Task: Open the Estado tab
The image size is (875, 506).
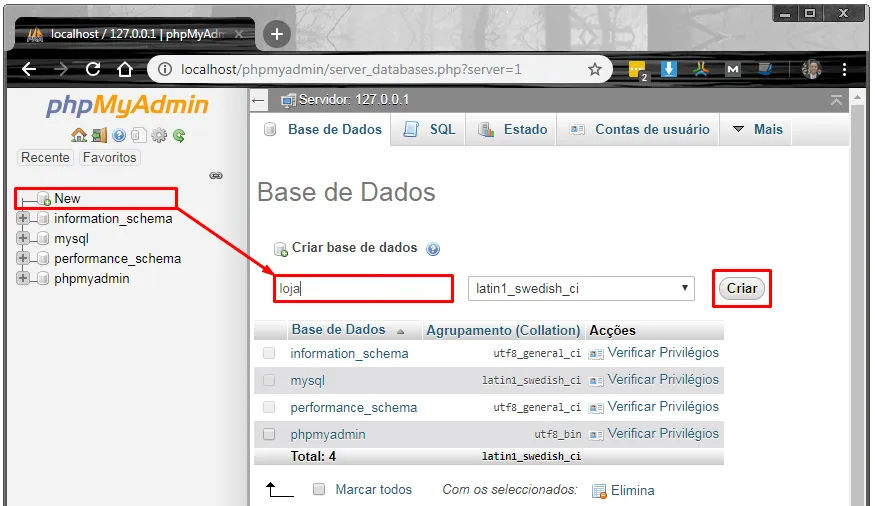Action: [512, 129]
